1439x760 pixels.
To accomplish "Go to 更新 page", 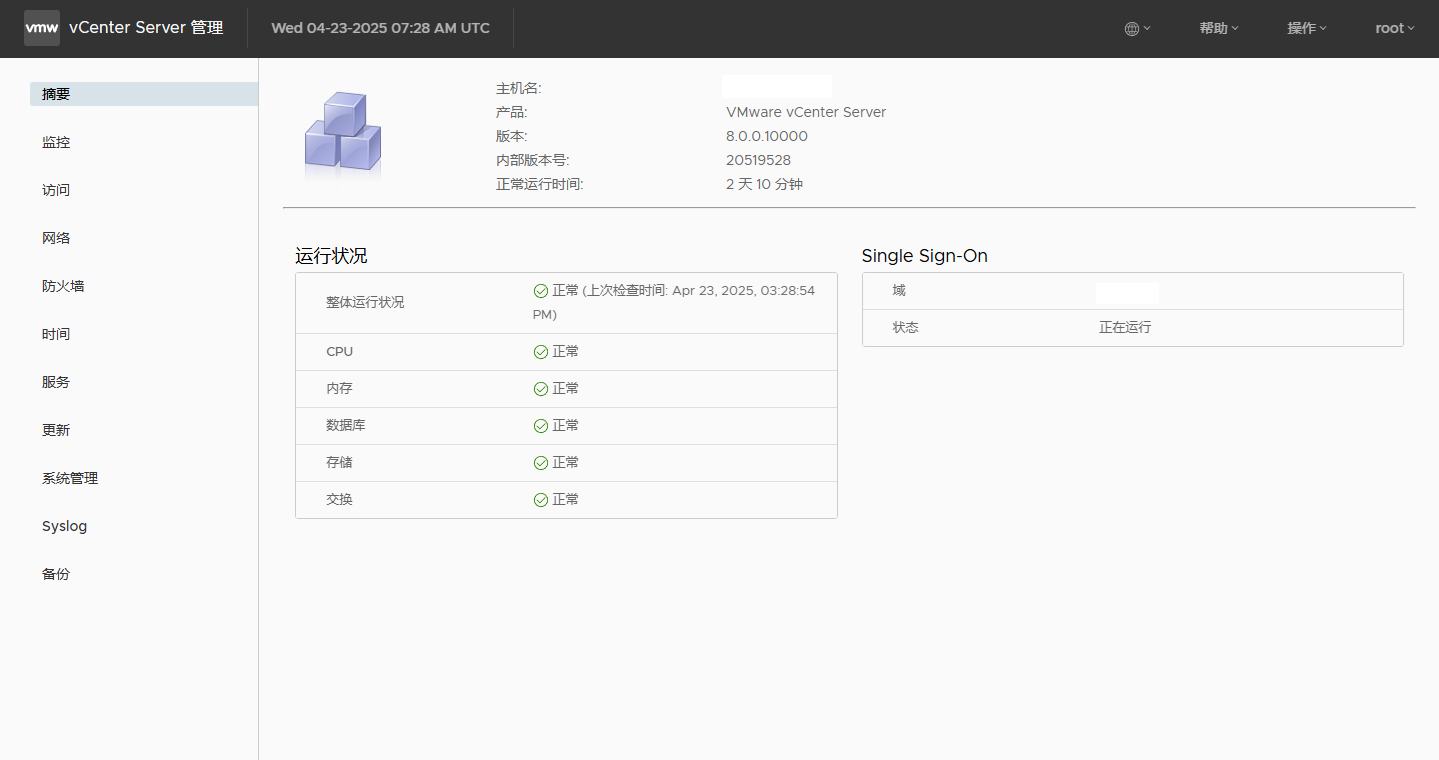I will pyautogui.click(x=56, y=430).
